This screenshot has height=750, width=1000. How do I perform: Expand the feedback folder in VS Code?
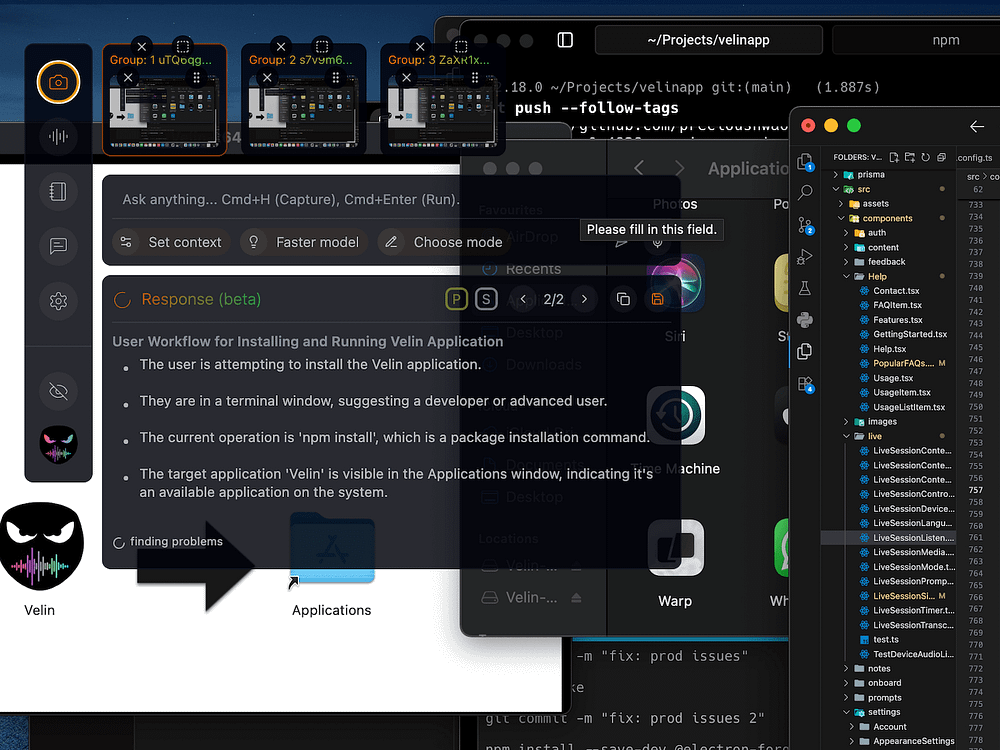pos(888,262)
